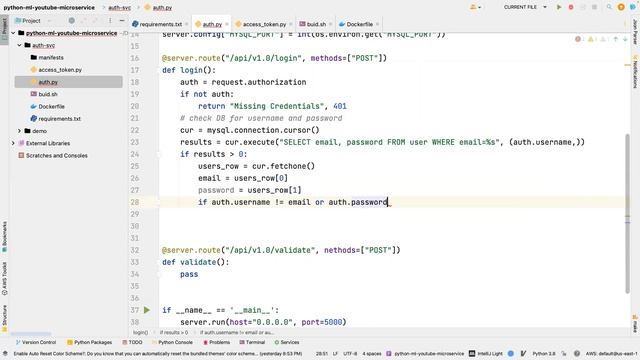Close the requirements.txt tab

187,24
